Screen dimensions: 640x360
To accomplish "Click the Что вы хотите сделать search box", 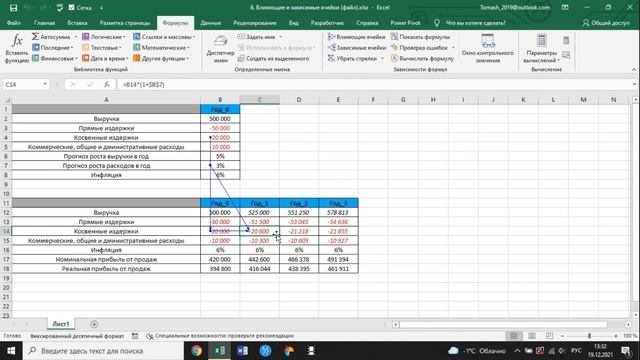I will (x=476, y=23).
